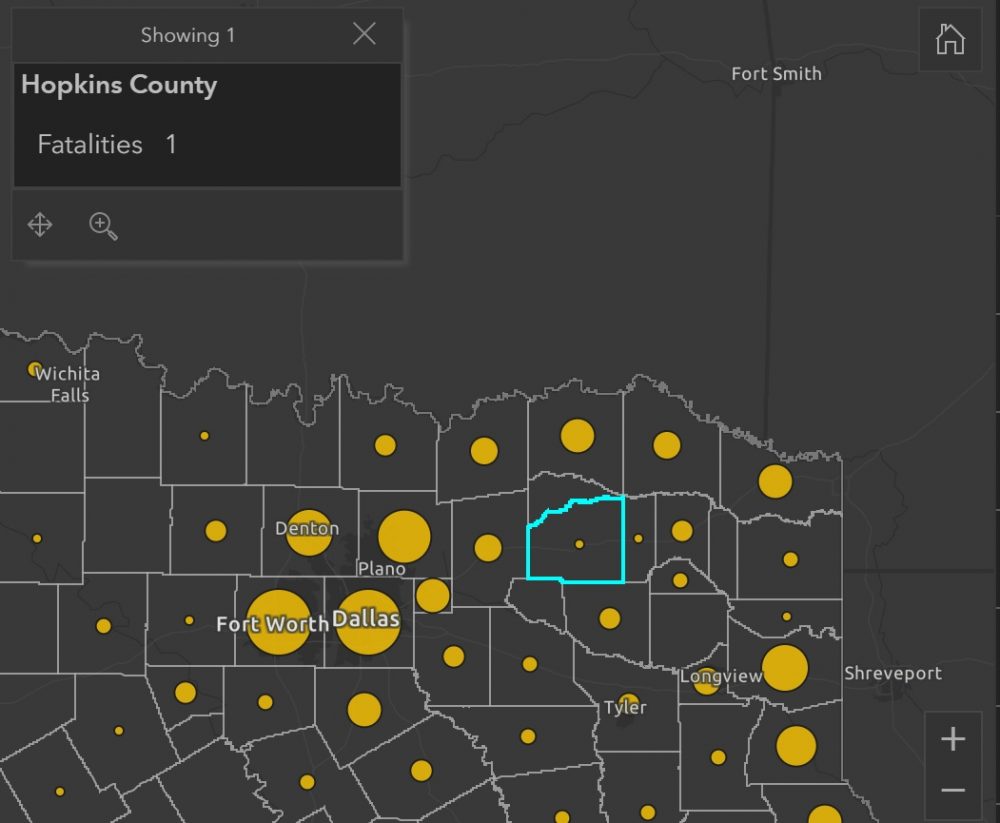1000x823 pixels.
Task: Click the Fatalities value 1
Action: pyautogui.click(x=171, y=144)
